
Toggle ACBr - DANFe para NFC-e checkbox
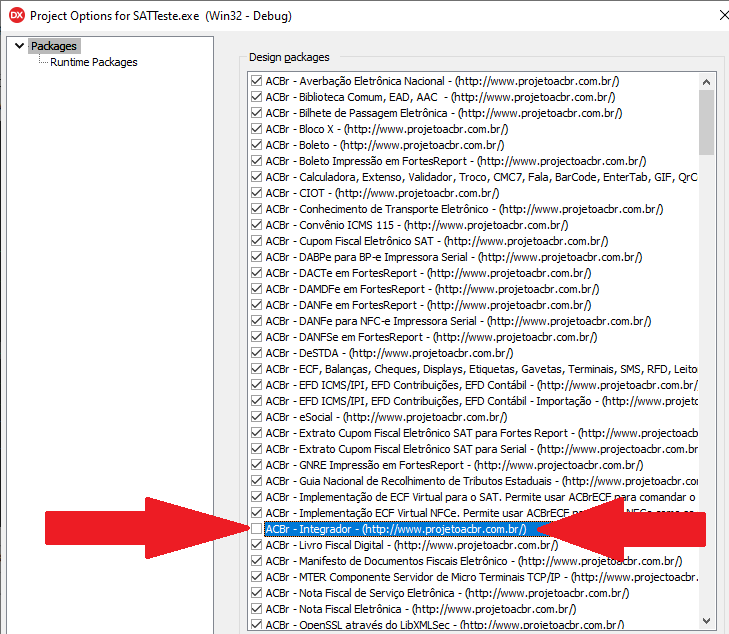coord(256,321)
